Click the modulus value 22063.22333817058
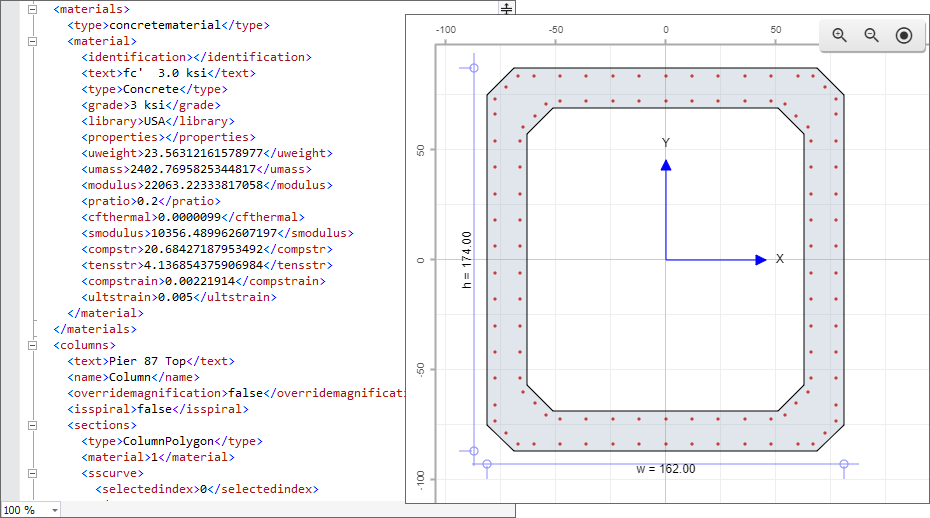Image resolution: width=930 pixels, height=518 pixels. coord(203,186)
